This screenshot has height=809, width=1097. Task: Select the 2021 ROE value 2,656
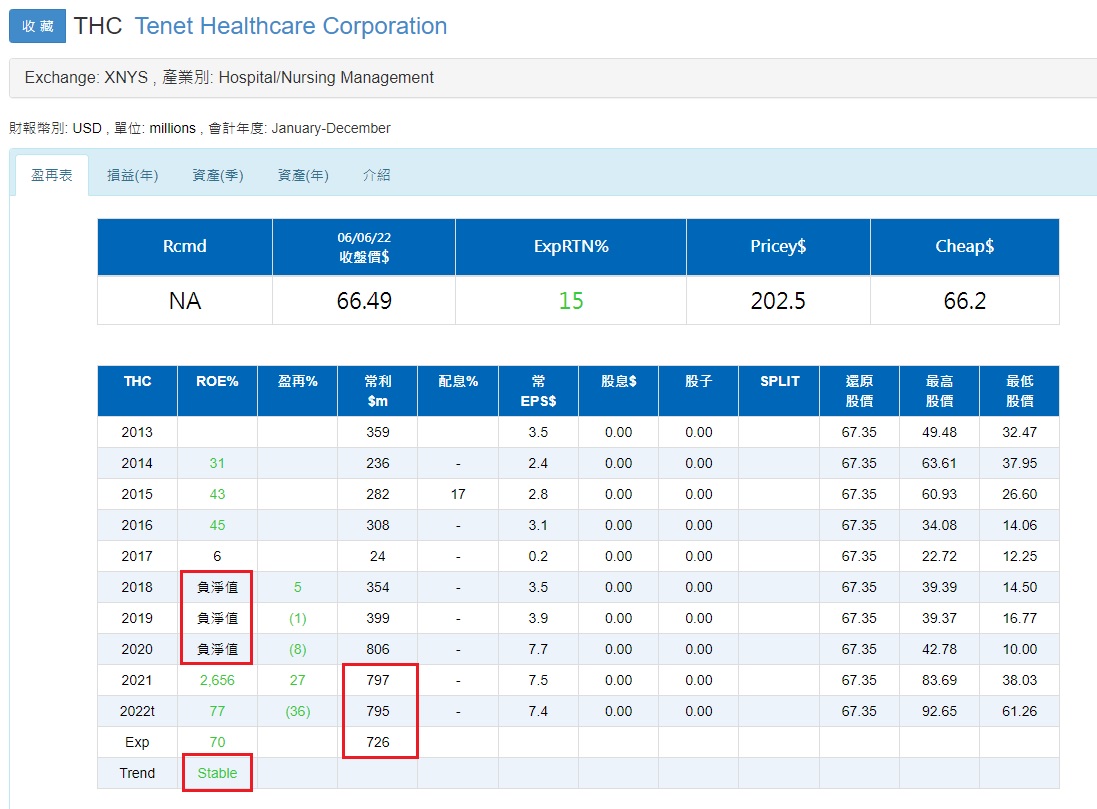coord(218,680)
